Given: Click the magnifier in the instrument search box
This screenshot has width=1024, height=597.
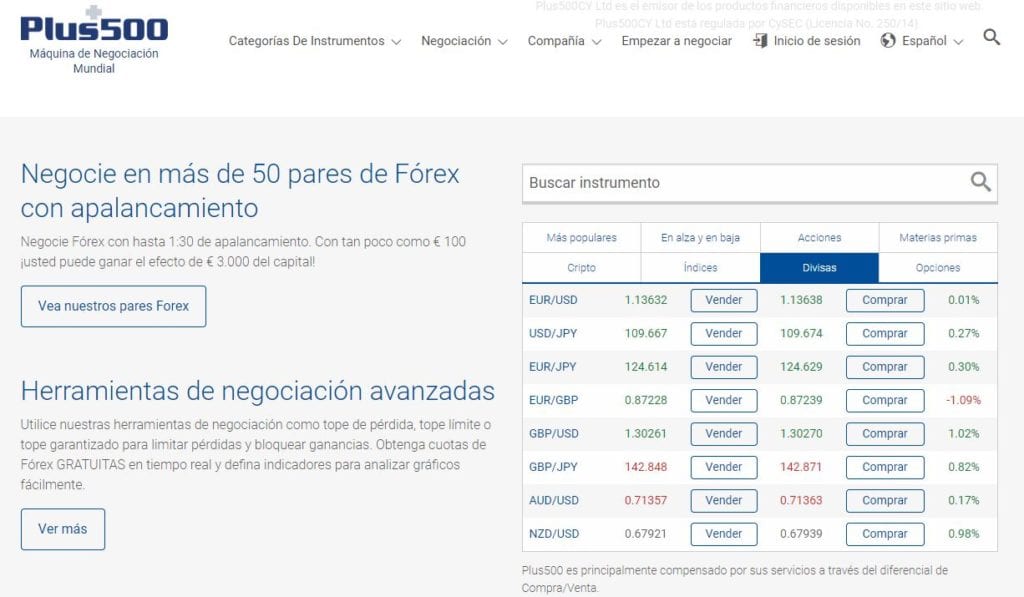Looking at the screenshot, I should click(x=980, y=182).
